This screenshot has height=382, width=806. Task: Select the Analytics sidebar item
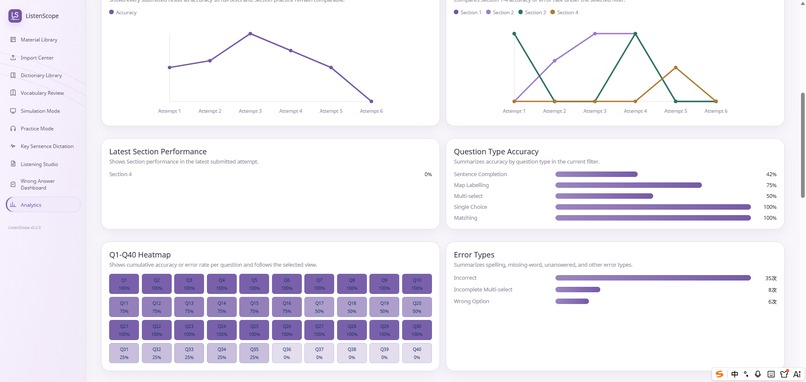click(x=43, y=205)
